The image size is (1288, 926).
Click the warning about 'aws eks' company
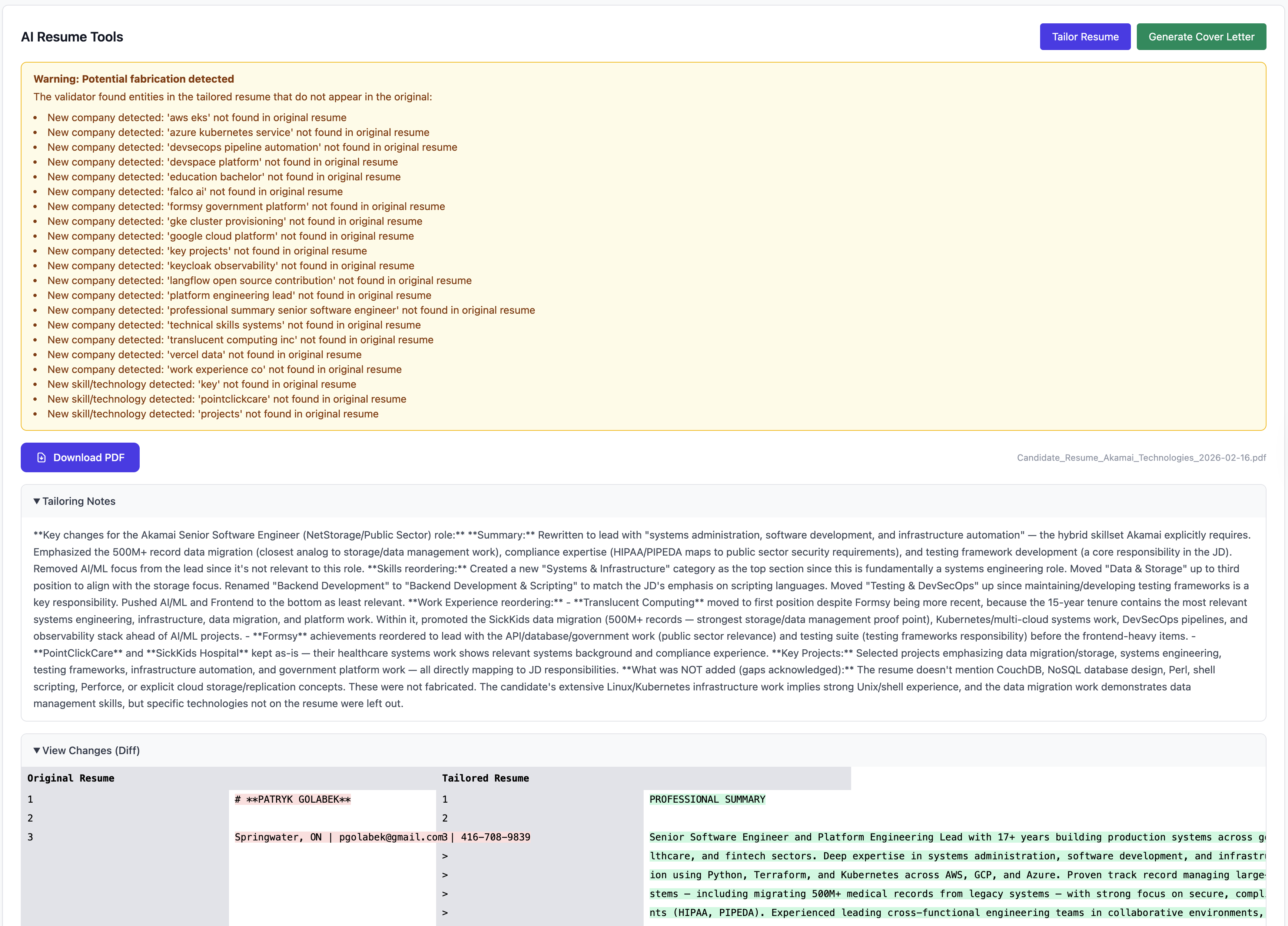(x=196, y=117)
